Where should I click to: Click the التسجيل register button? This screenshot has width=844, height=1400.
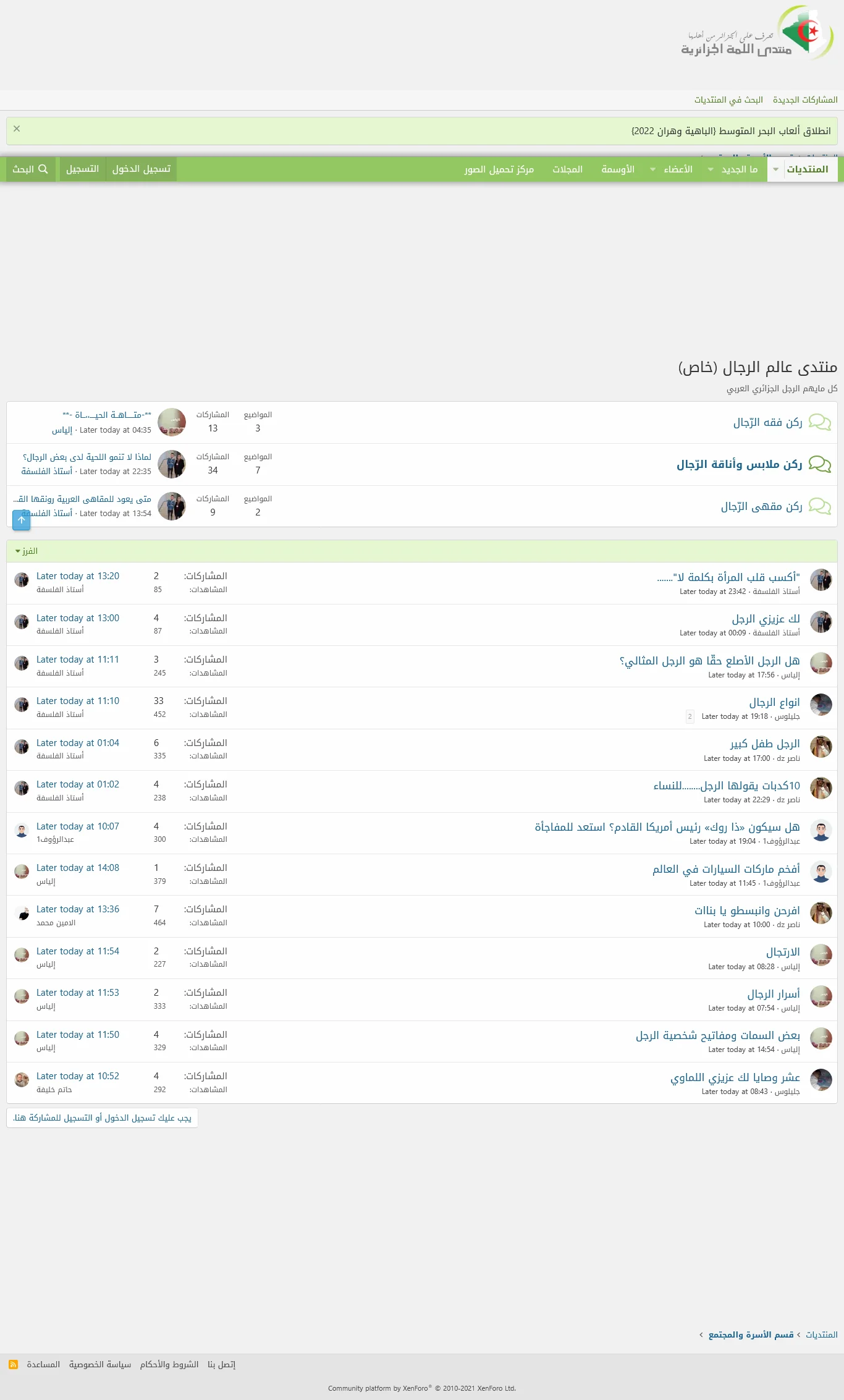82,169
